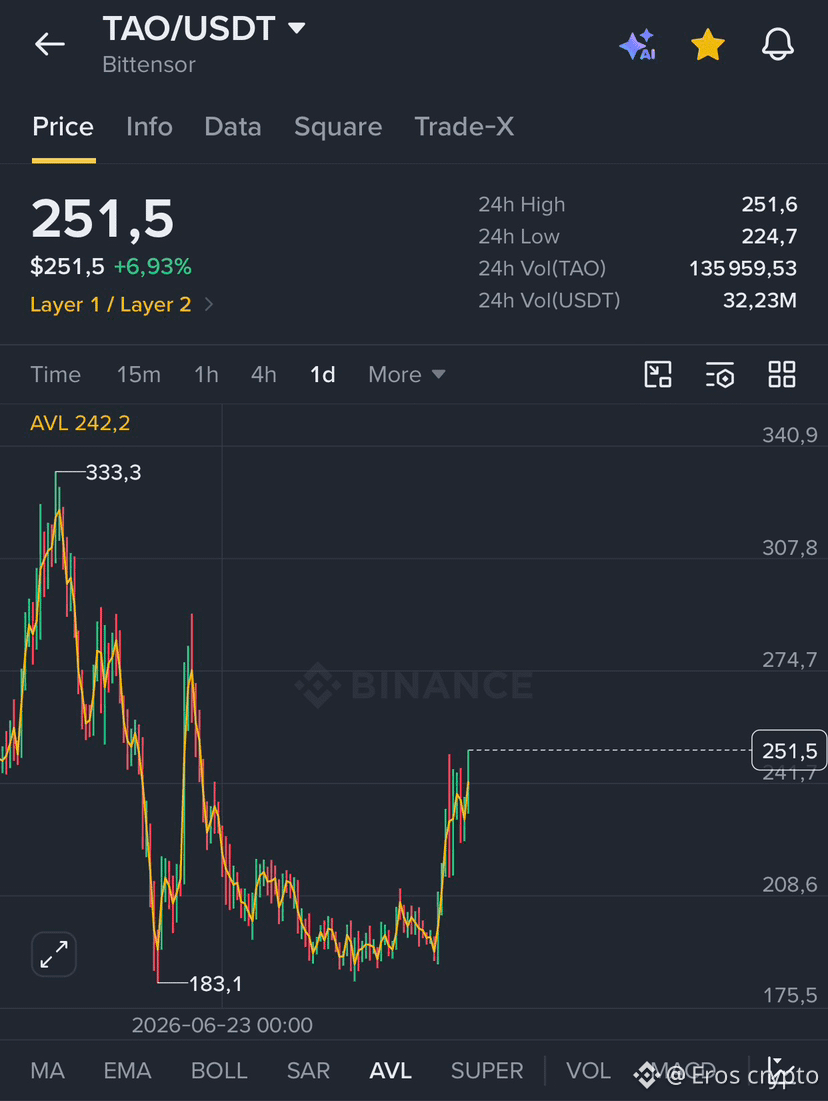The height and width of the screenshot is (1101, 828).
Task: Click the +6,93% price change text
Action: (x=152, y=267)
